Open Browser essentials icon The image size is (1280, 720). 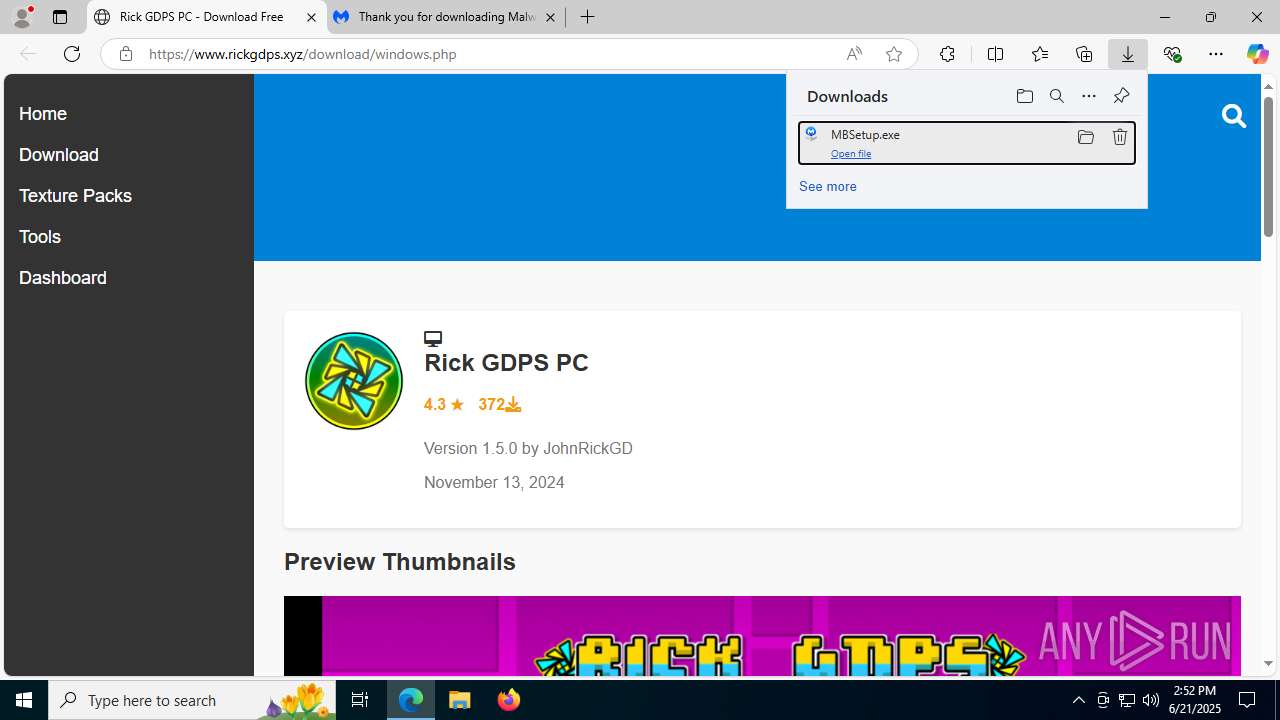coord(1172,54)
